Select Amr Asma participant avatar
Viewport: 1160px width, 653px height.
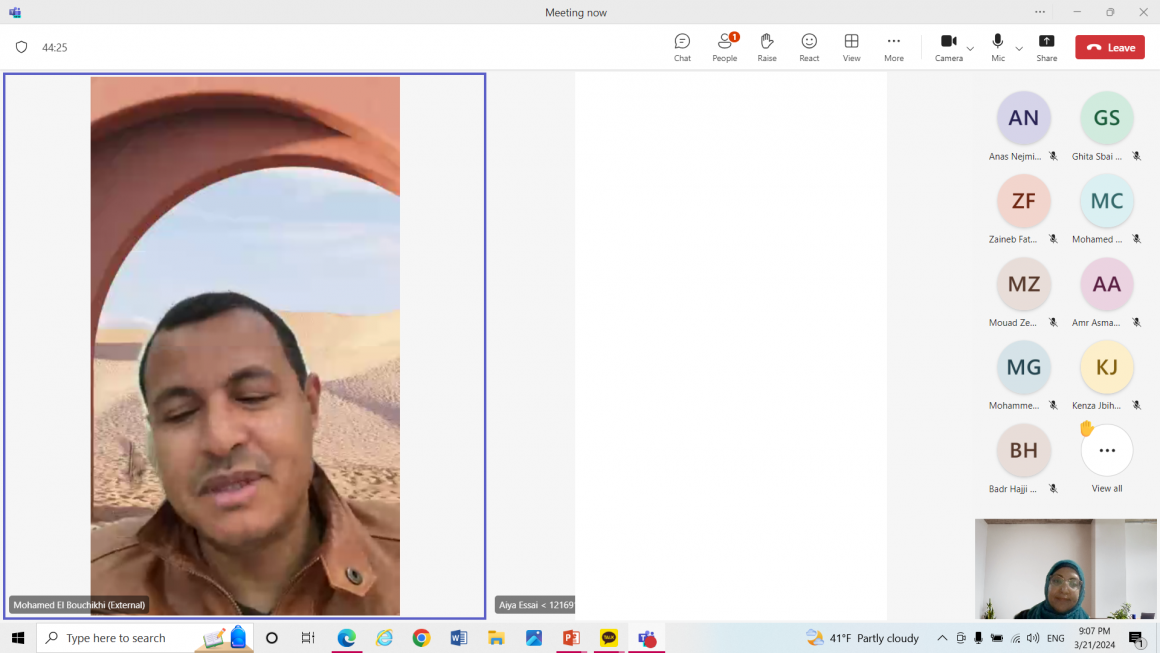[1107, 284]
